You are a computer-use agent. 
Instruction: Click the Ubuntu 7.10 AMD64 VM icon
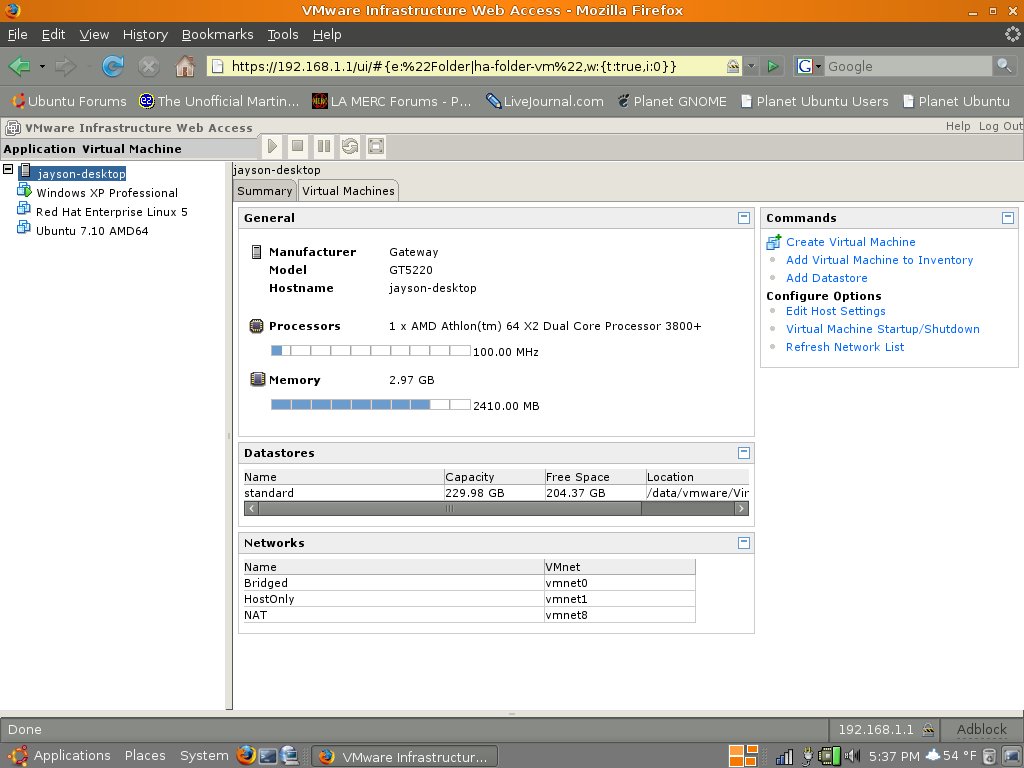24,228
